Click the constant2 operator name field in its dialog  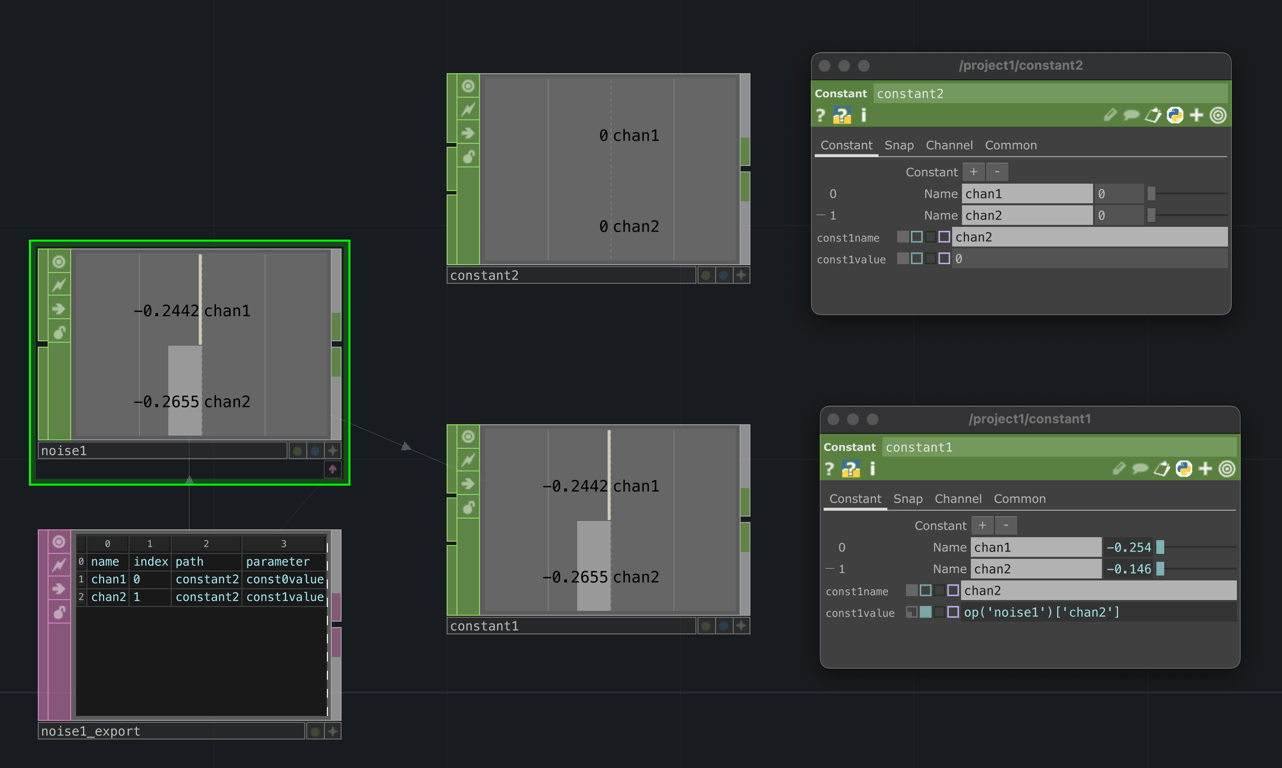tap(1051, 94)
